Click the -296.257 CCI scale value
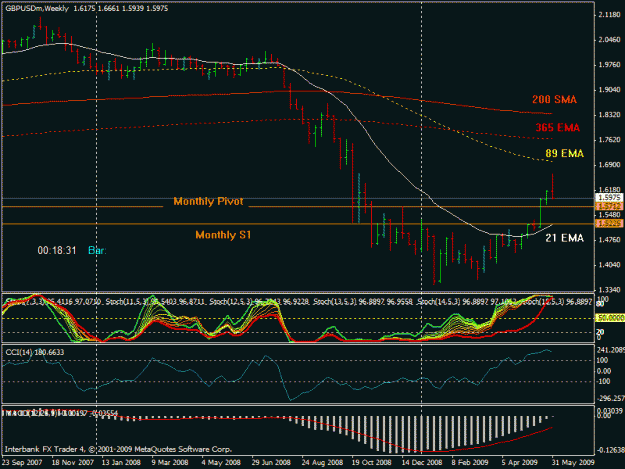This screenshot has height=469, width=625. pyautogui.click(x=610, y=398)
